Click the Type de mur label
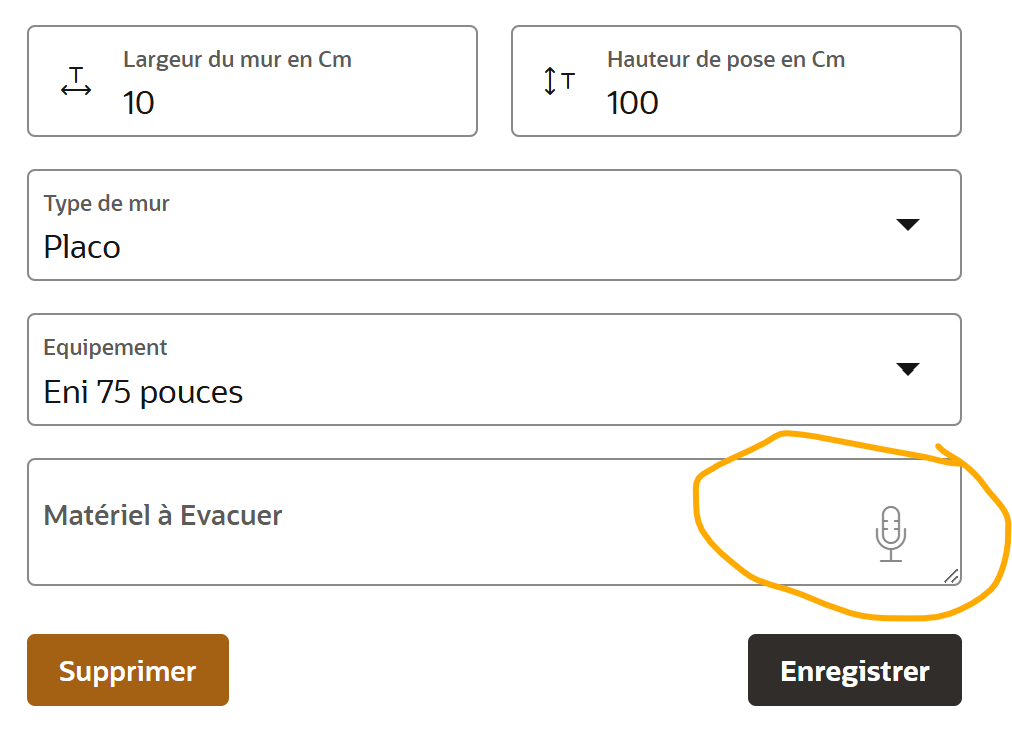 pos(107,203)
